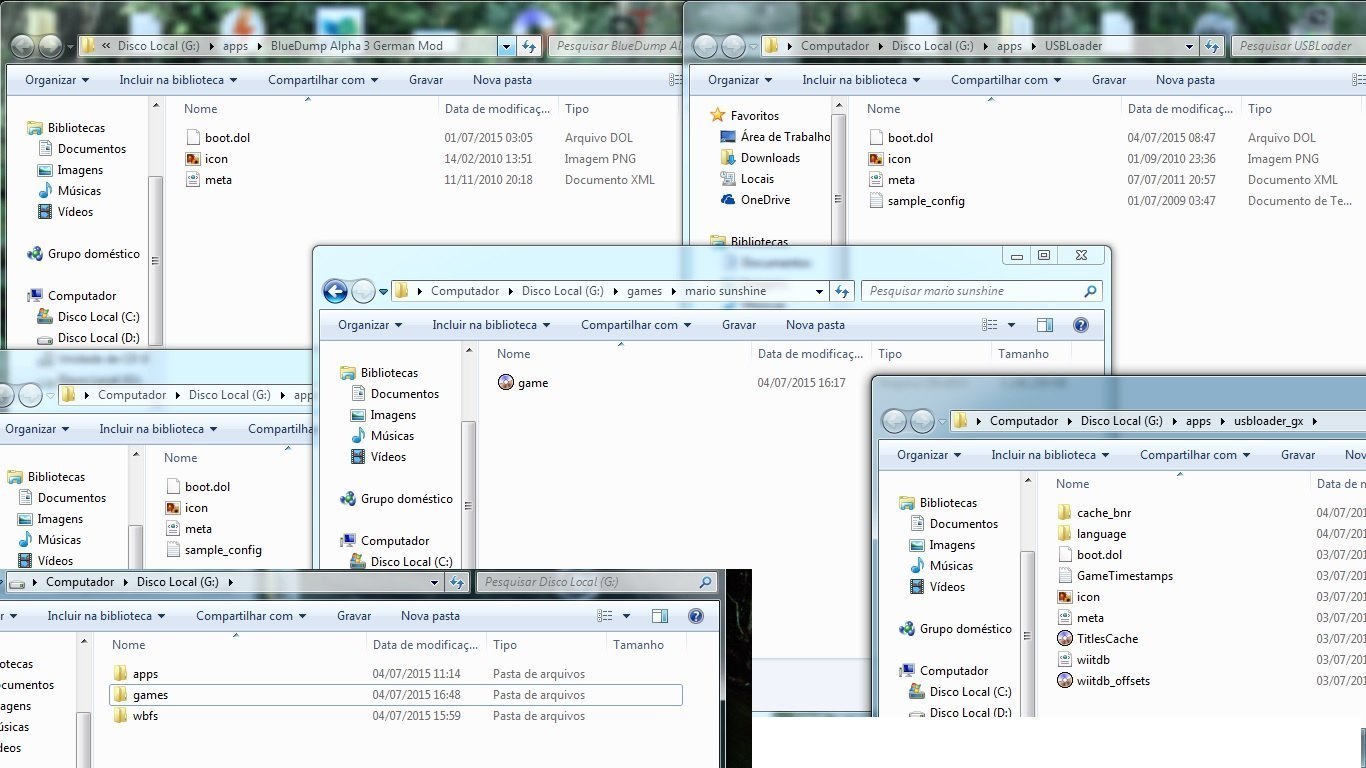Image resolution: width=1366 pixels, height=768 pixels.
Task: Select cache_bnr folder in usbloader_gx window
Action: point(1093,513)
